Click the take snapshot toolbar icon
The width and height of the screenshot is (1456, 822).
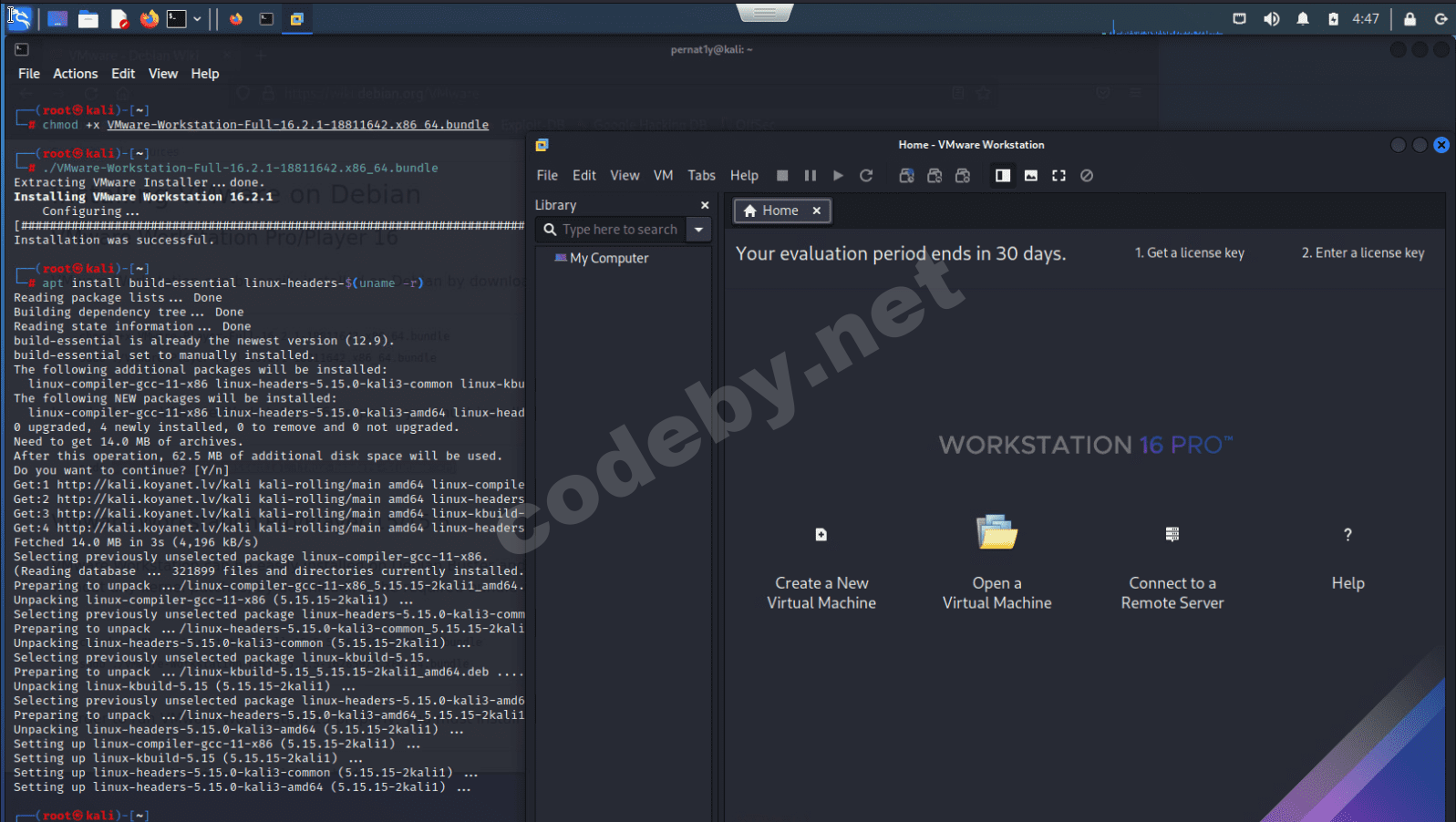click(x=906, y=176)
